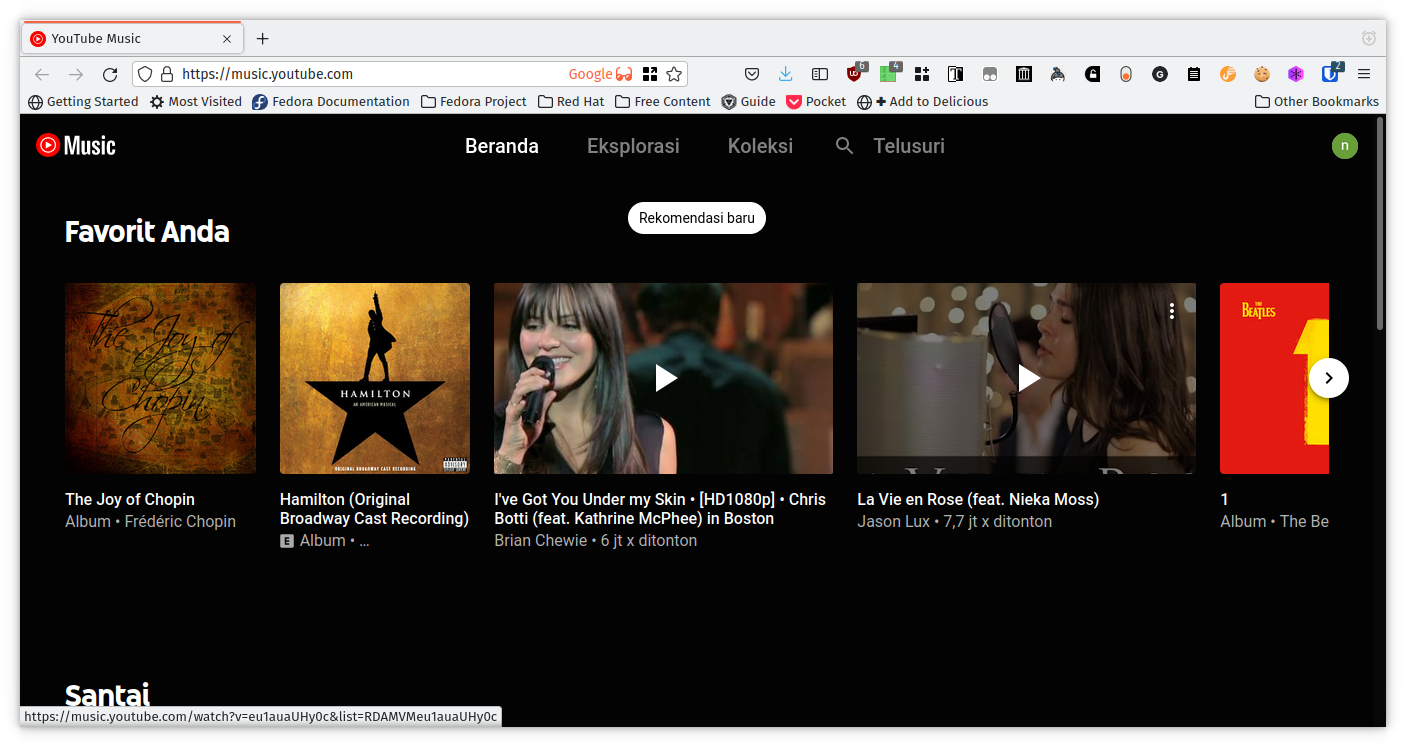Click Telusuri search field
1406x747 pixels.
pyautogui.click(x=909, y=146)
